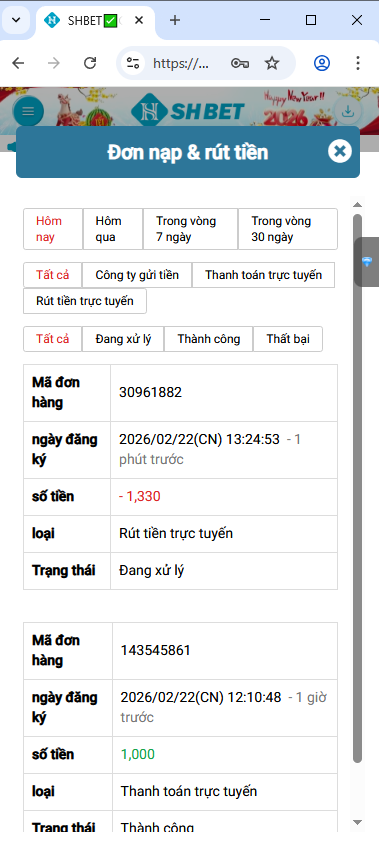
Task: Click Thanh toán trực tuyến in second order's loại row
Action: 189,791
